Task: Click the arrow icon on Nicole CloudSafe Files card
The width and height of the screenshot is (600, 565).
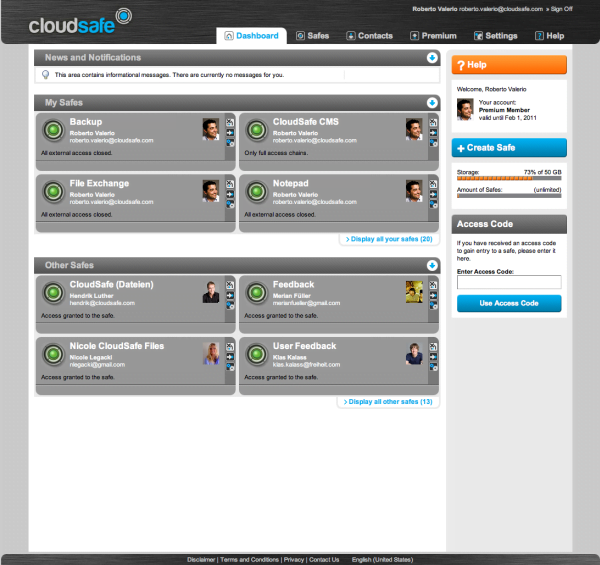Action: pyautogui.click(x=230, y=357)
